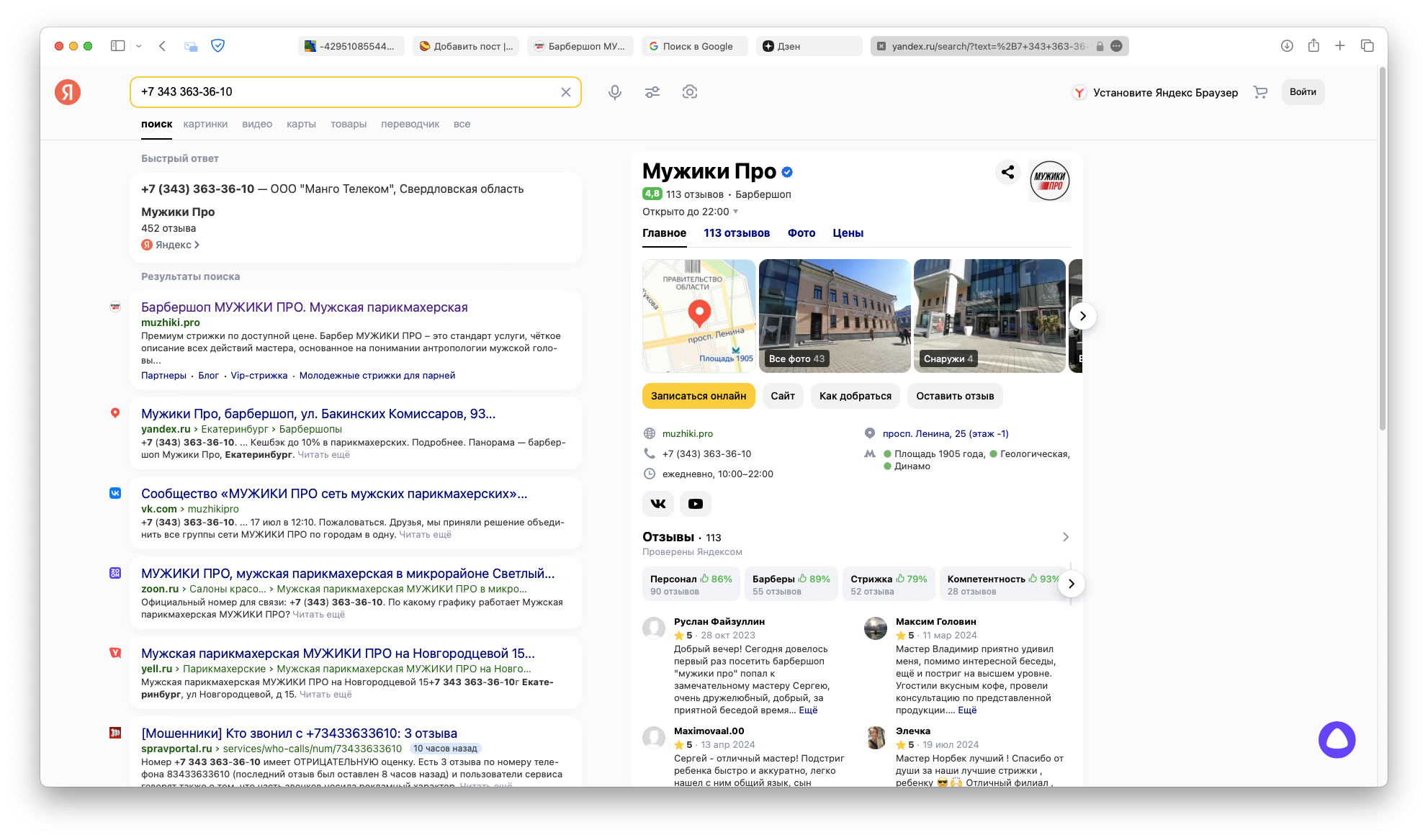Expand Максим Головин review with Ещё
Viewport: 1428px width, 840px height.
(x=967, y=710)
